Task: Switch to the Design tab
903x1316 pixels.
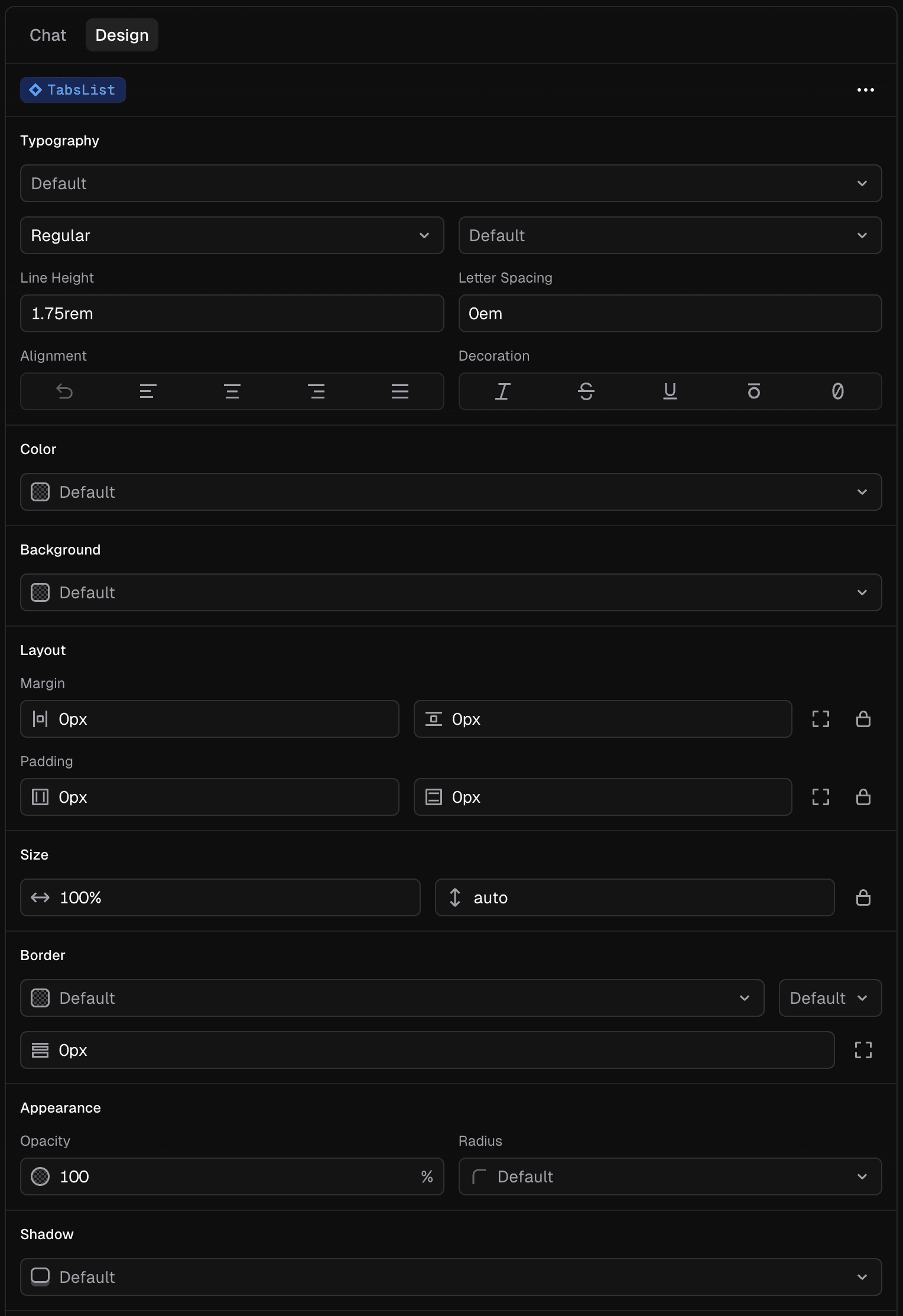Action: click(122, 35)
